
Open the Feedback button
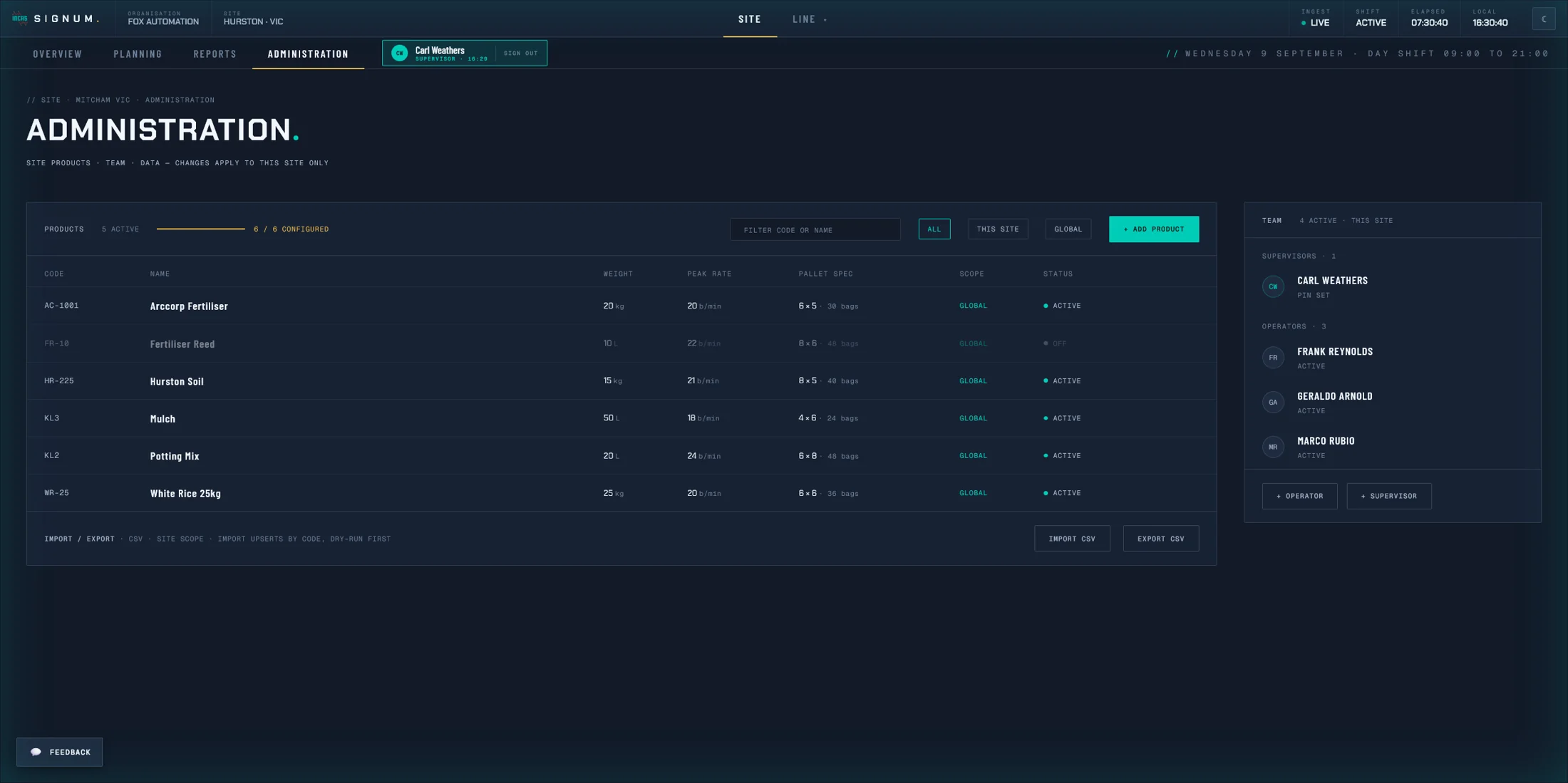click(x=60, y=752)
